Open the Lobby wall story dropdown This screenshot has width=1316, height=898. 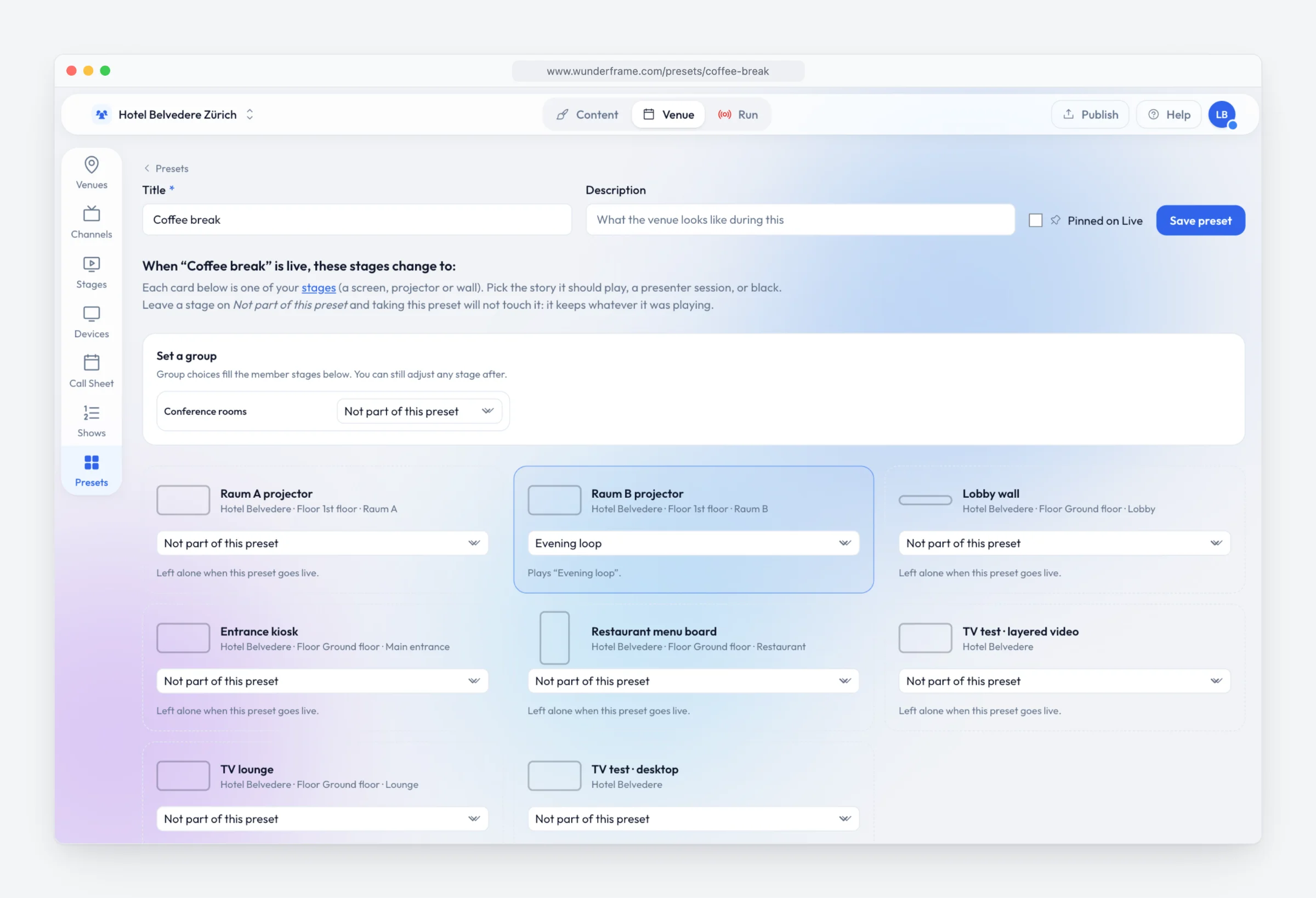[x=1064, y=543]
